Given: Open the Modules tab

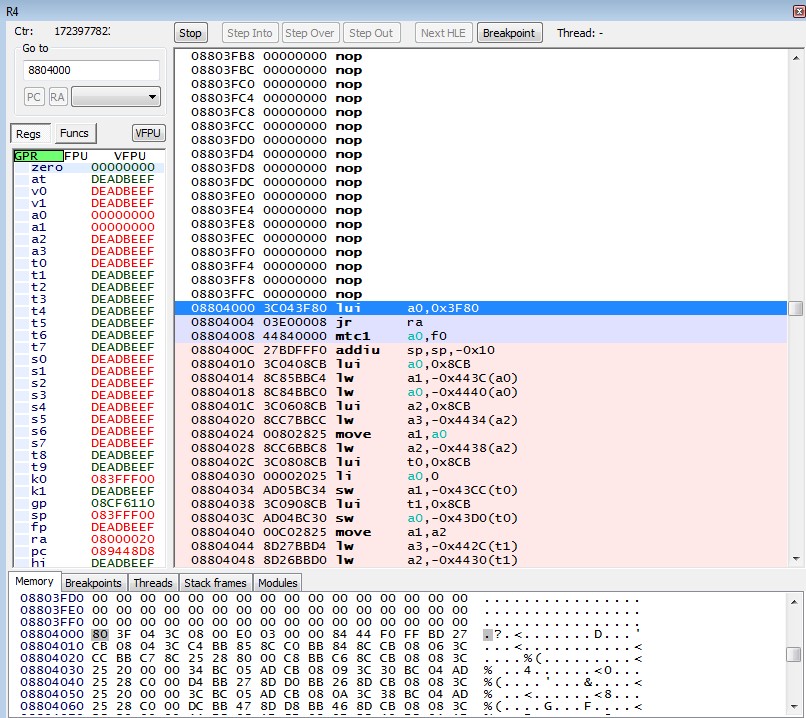Looking at the screenshot, I should click(x=277, y=583).
